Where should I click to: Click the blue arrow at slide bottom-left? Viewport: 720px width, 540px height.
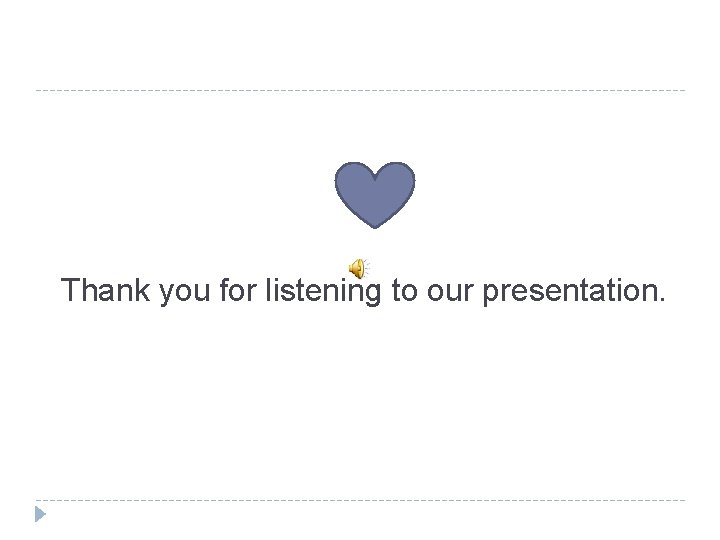pyautogui.click(x=39, y=516)
